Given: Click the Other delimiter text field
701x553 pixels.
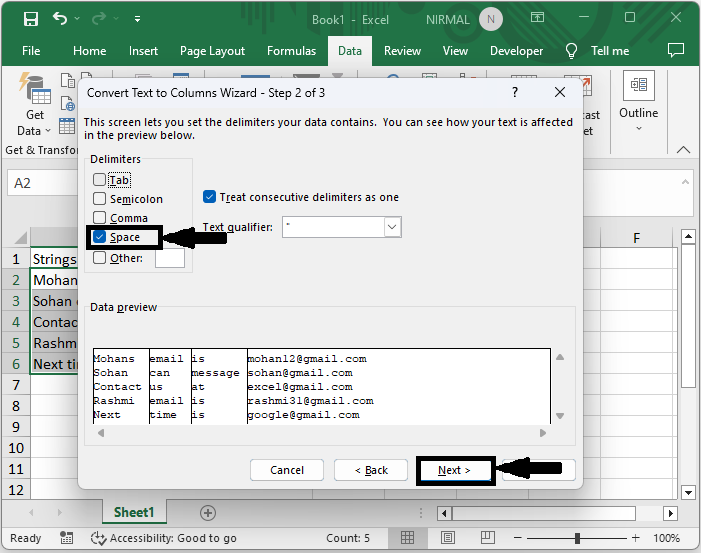Looking at the screenshot, I should (x=170, y=258).
